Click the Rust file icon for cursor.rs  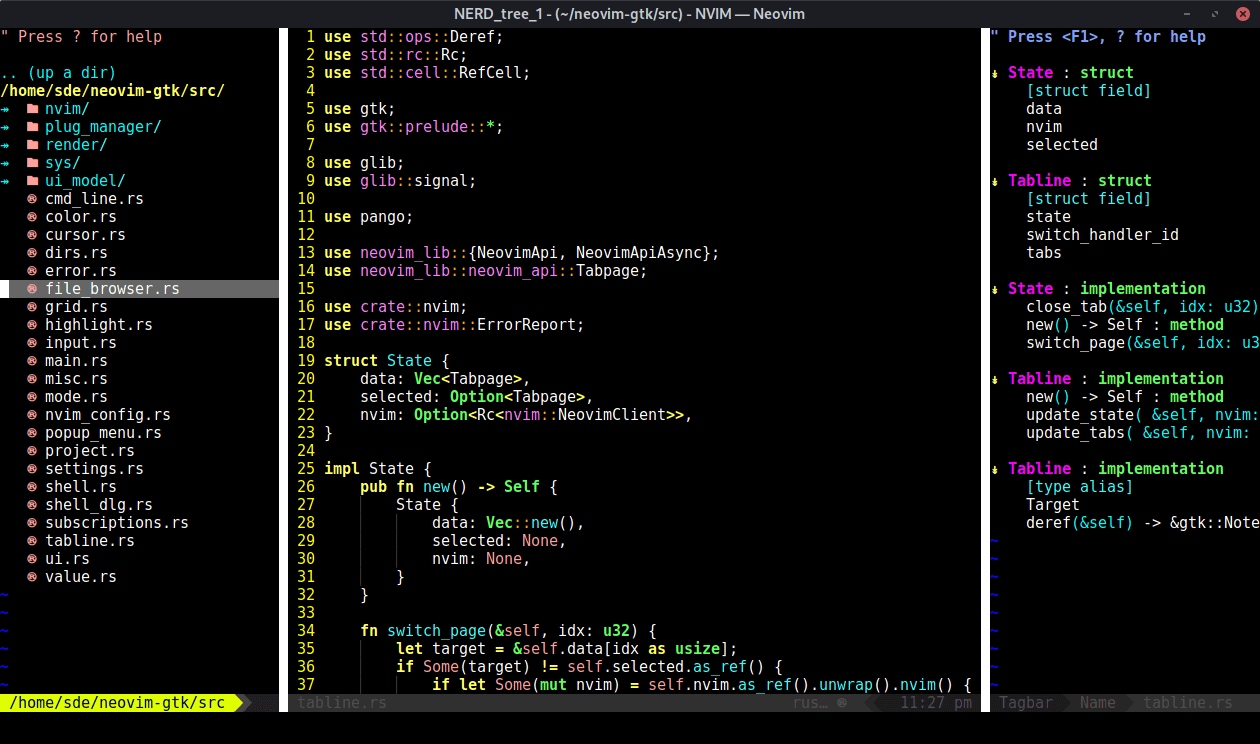tap(32, 235)
